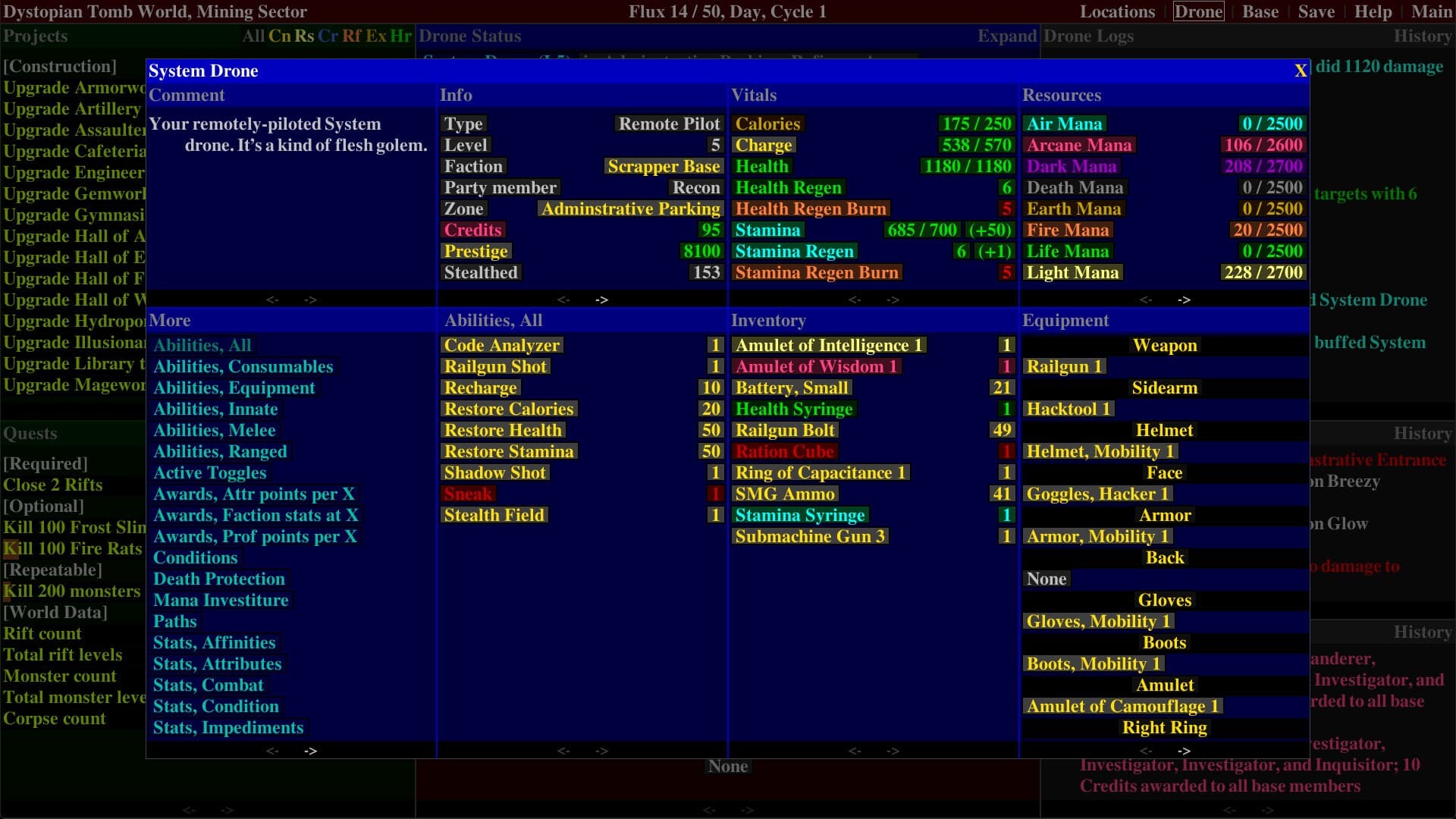The image size is (1456, 819).
Task: Switch to the Base menu
Action: click(1260, 12)
